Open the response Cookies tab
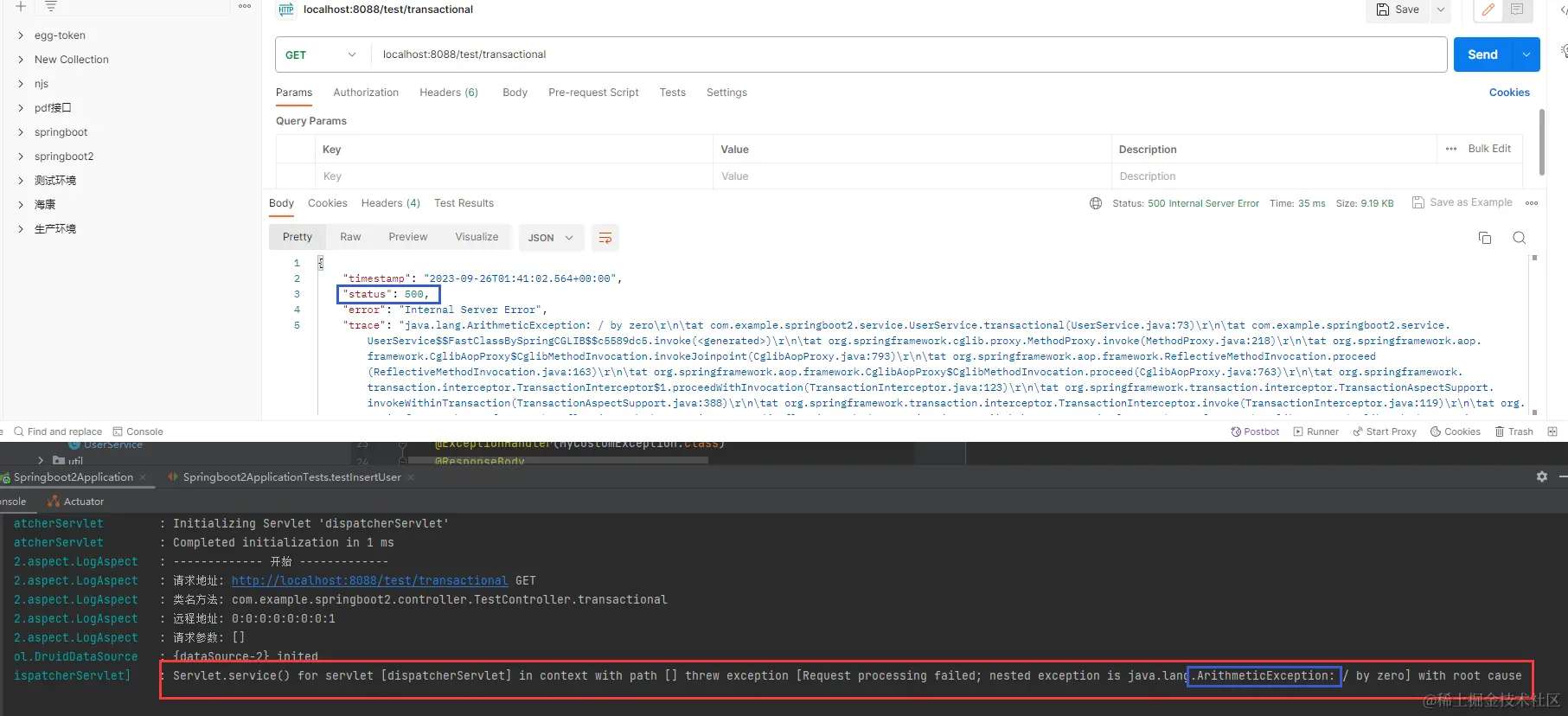Viewport: 1568px width, 716px height. click(327, 203)
